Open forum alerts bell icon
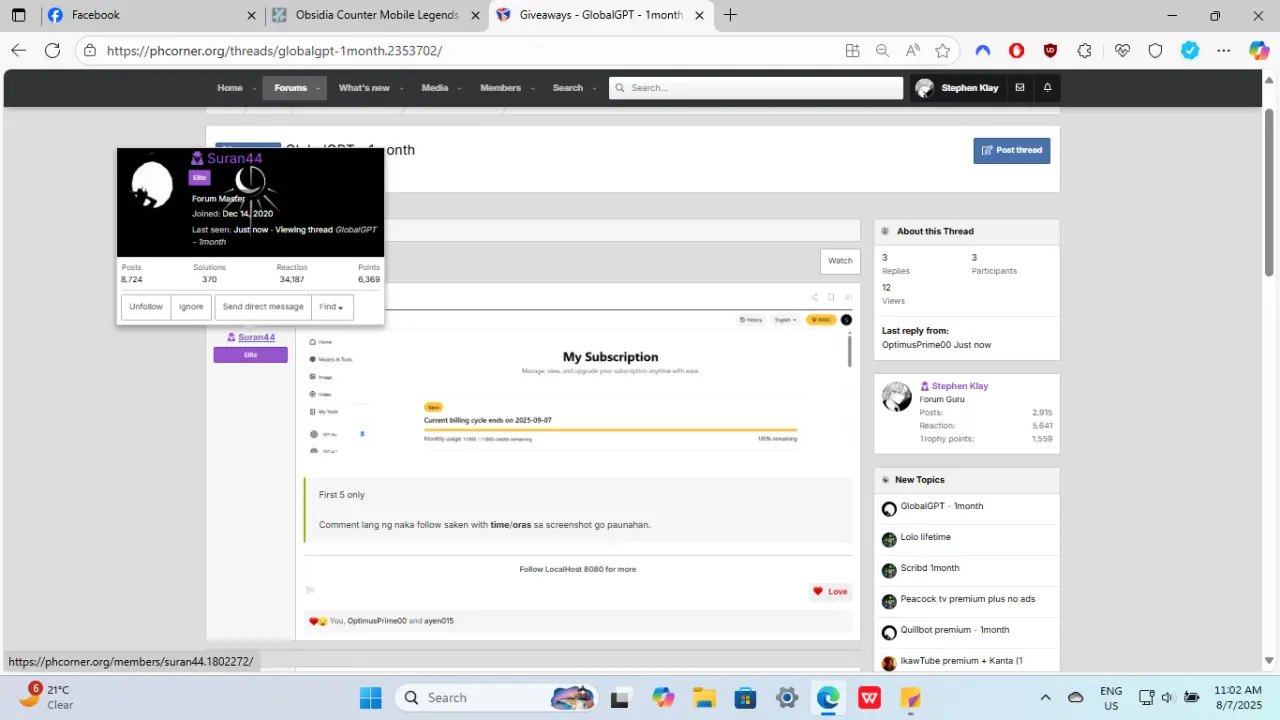Screen dimensions: 1280x720 (1047, 88)
